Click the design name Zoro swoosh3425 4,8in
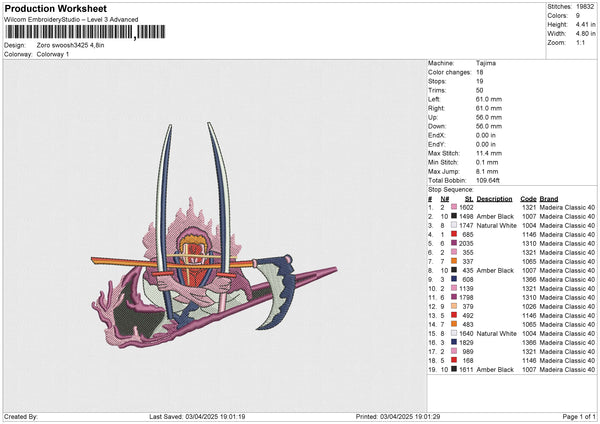 (x=70, y=45)
